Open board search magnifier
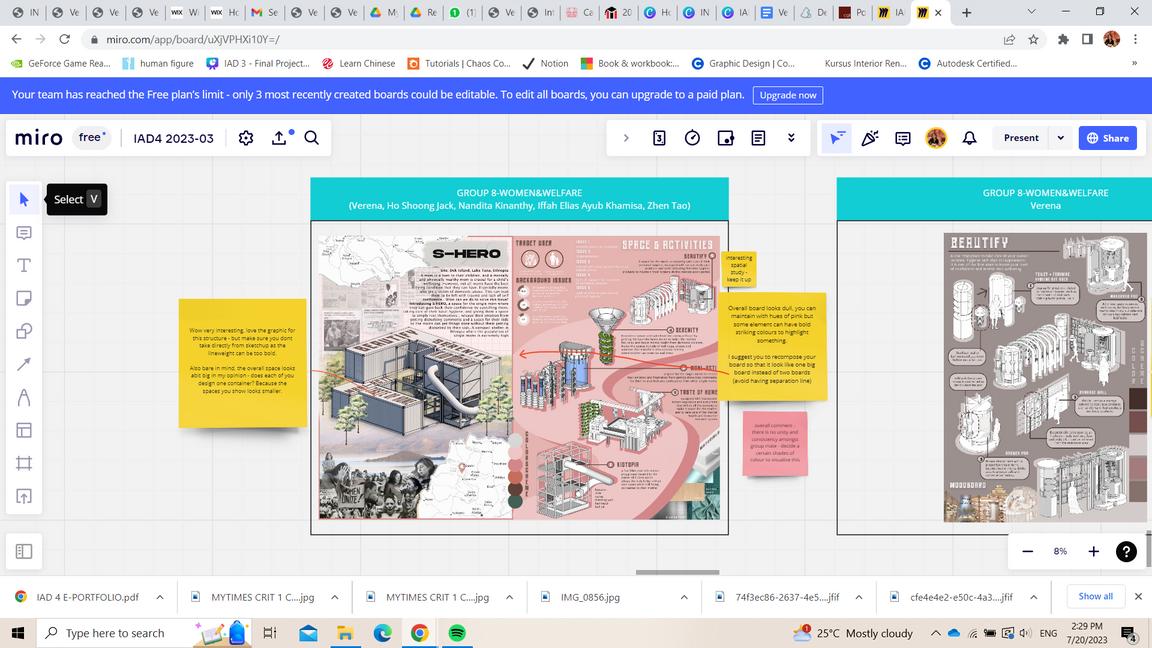 click(x=311, y=138)
